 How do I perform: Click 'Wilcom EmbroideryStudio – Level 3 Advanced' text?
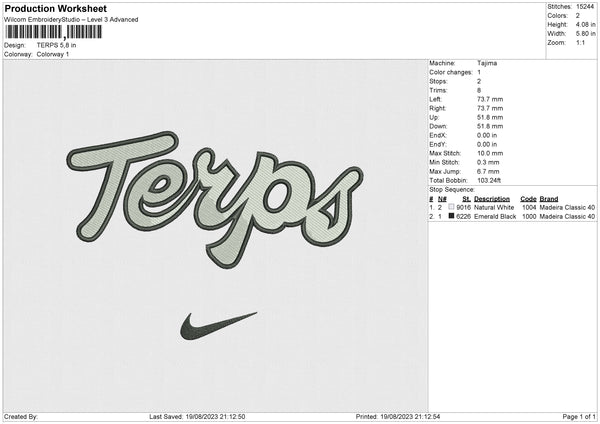(x=71, y=20)
